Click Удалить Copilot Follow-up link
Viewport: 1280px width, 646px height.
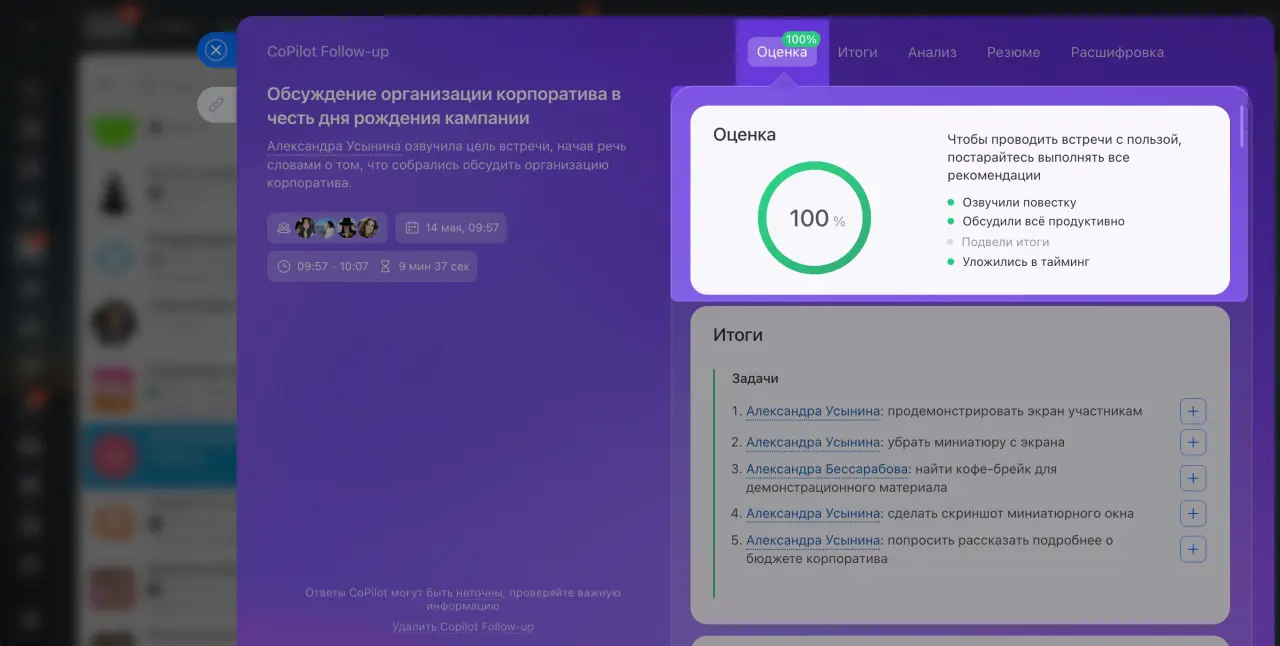[463, 627]
